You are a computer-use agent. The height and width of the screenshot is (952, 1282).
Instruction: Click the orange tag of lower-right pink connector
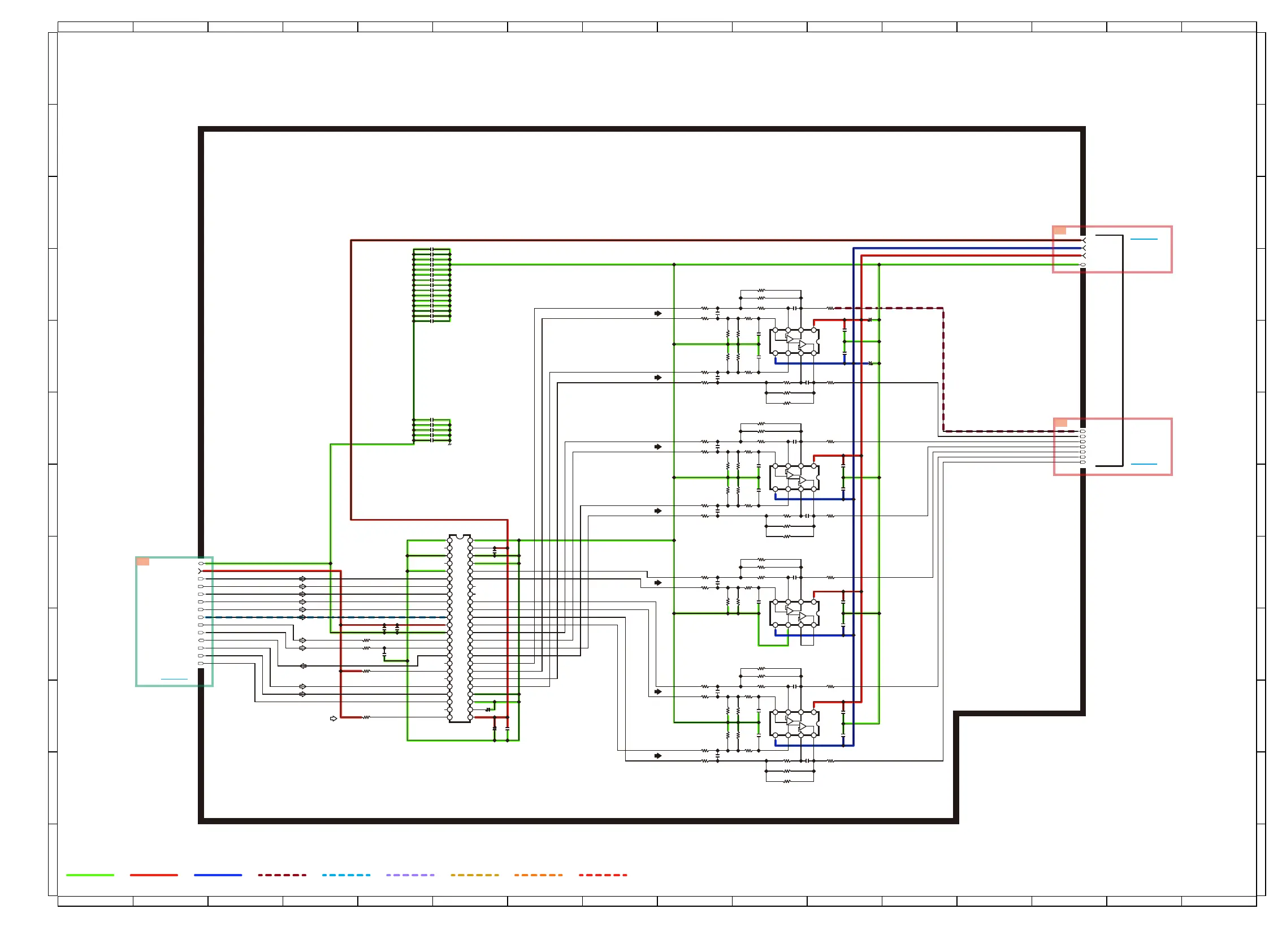(1061, 423)
